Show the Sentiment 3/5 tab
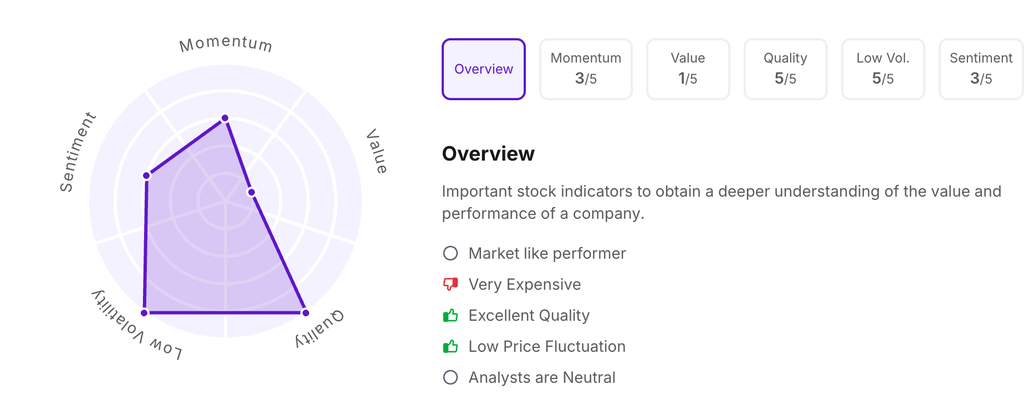The width and height of the screenshot is (1024, 411). point(980,69)
